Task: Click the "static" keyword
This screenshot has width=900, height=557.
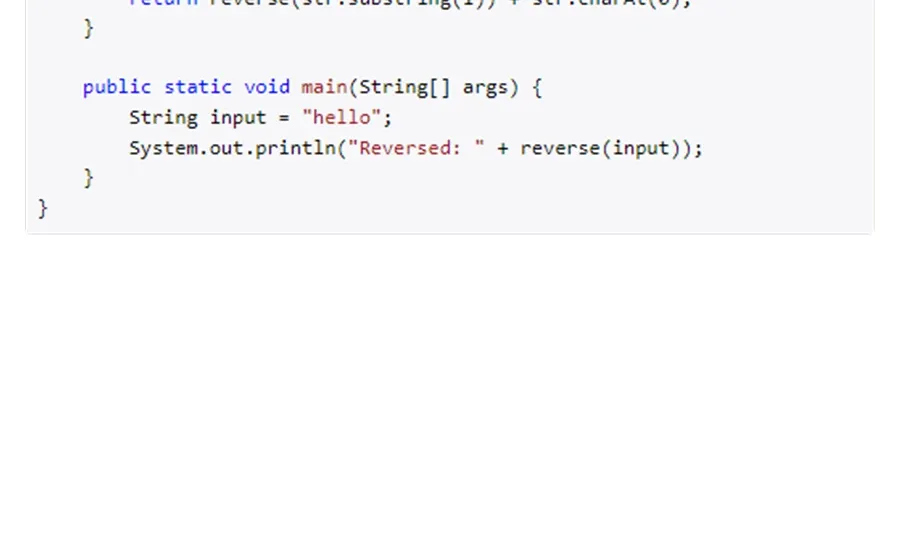Action: pyautogui.click(x=198, y=87)
